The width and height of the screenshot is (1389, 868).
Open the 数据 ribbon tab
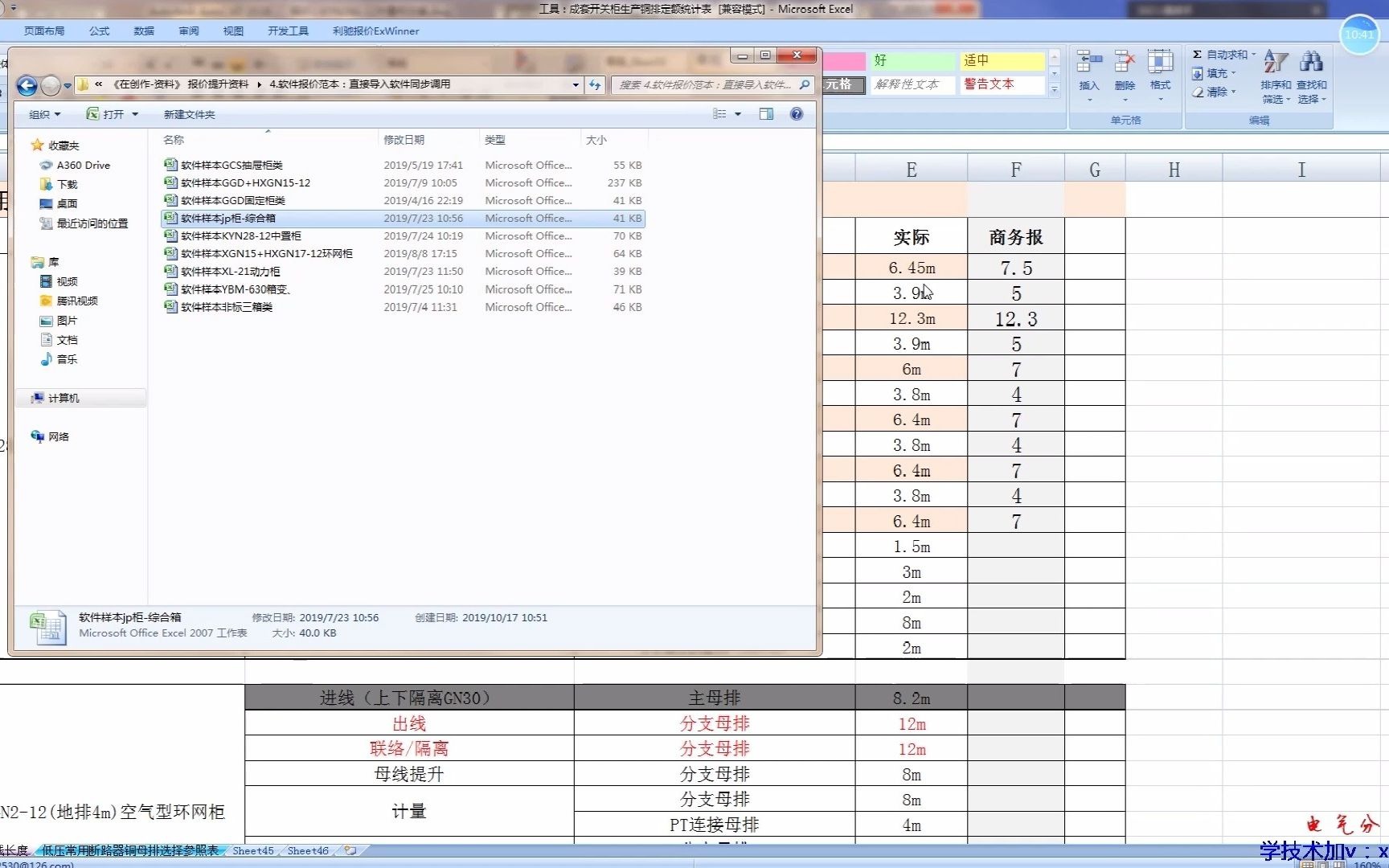144,31
